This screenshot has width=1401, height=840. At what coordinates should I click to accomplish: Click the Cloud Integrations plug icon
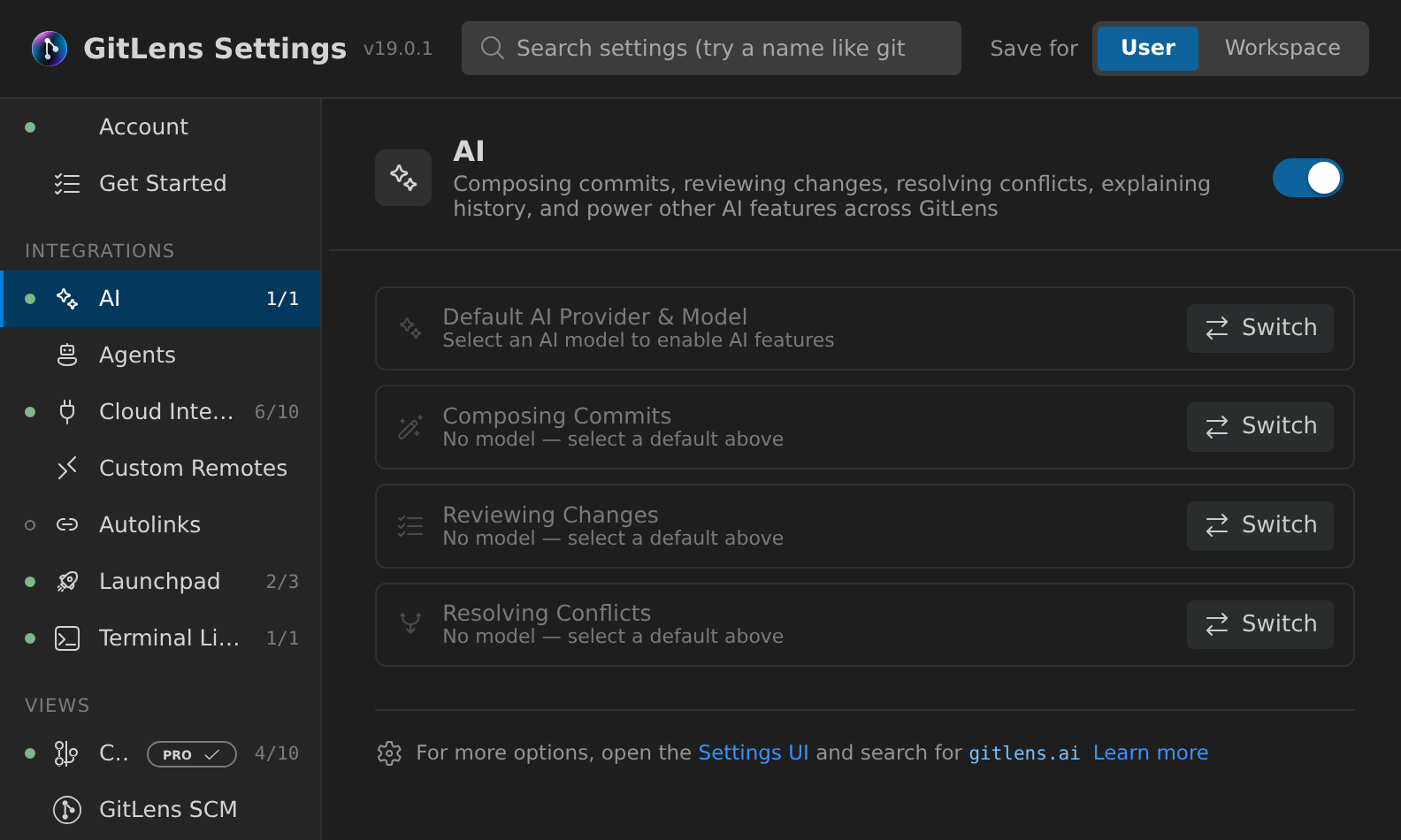[x=67, y=412]
